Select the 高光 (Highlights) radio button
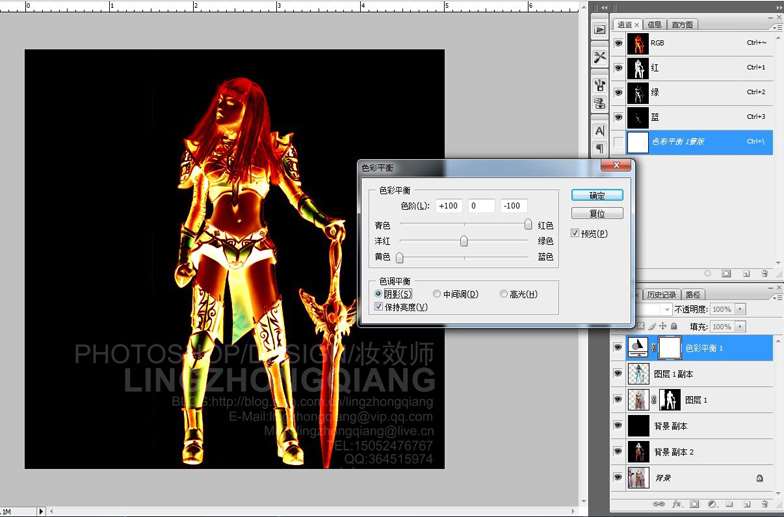Image resolution: width=784 pixels, height=517 pixels. 504,294
